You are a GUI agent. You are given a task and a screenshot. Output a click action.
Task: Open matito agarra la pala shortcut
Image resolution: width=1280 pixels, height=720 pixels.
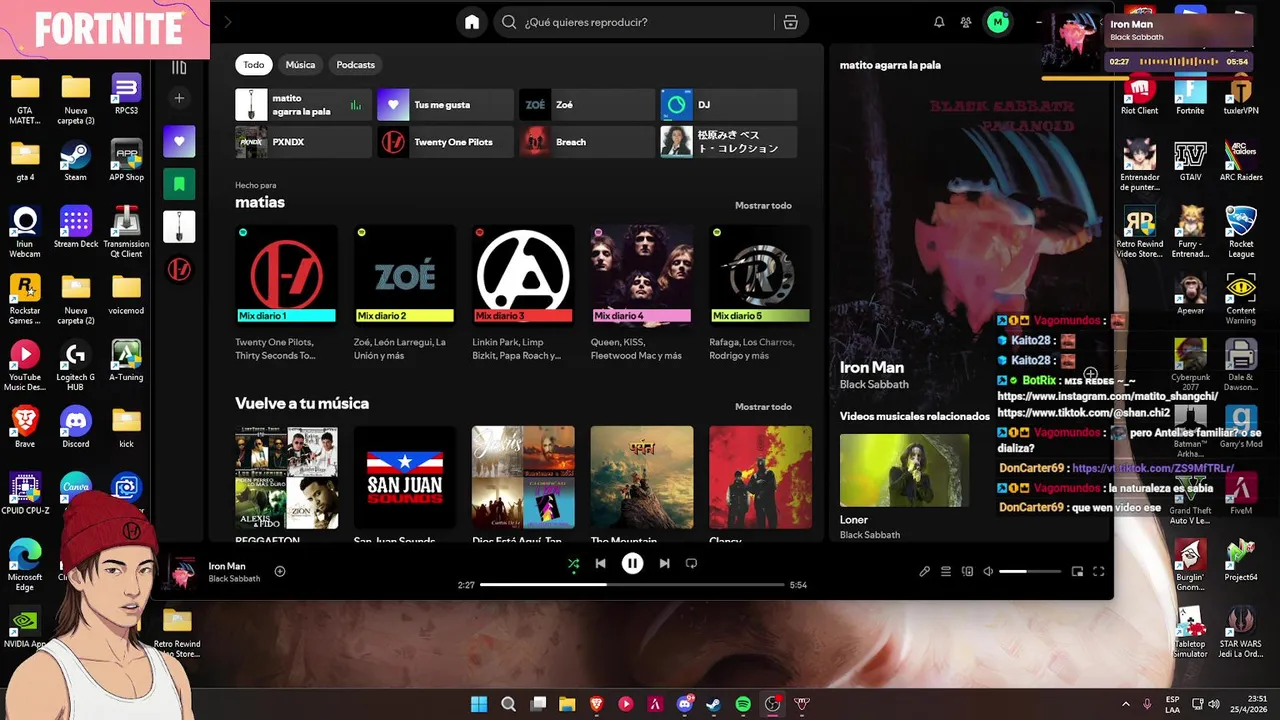tap(303, 105)
